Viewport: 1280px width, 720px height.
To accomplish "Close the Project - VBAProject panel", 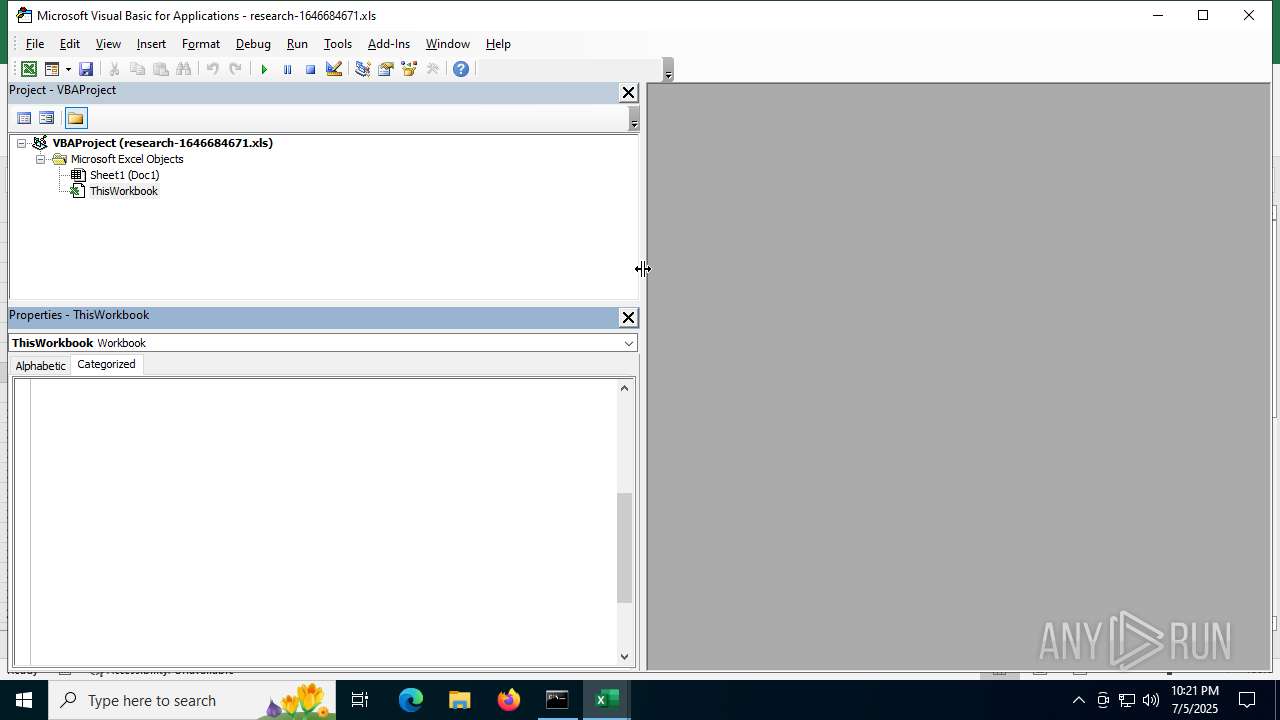I will 628,93.
